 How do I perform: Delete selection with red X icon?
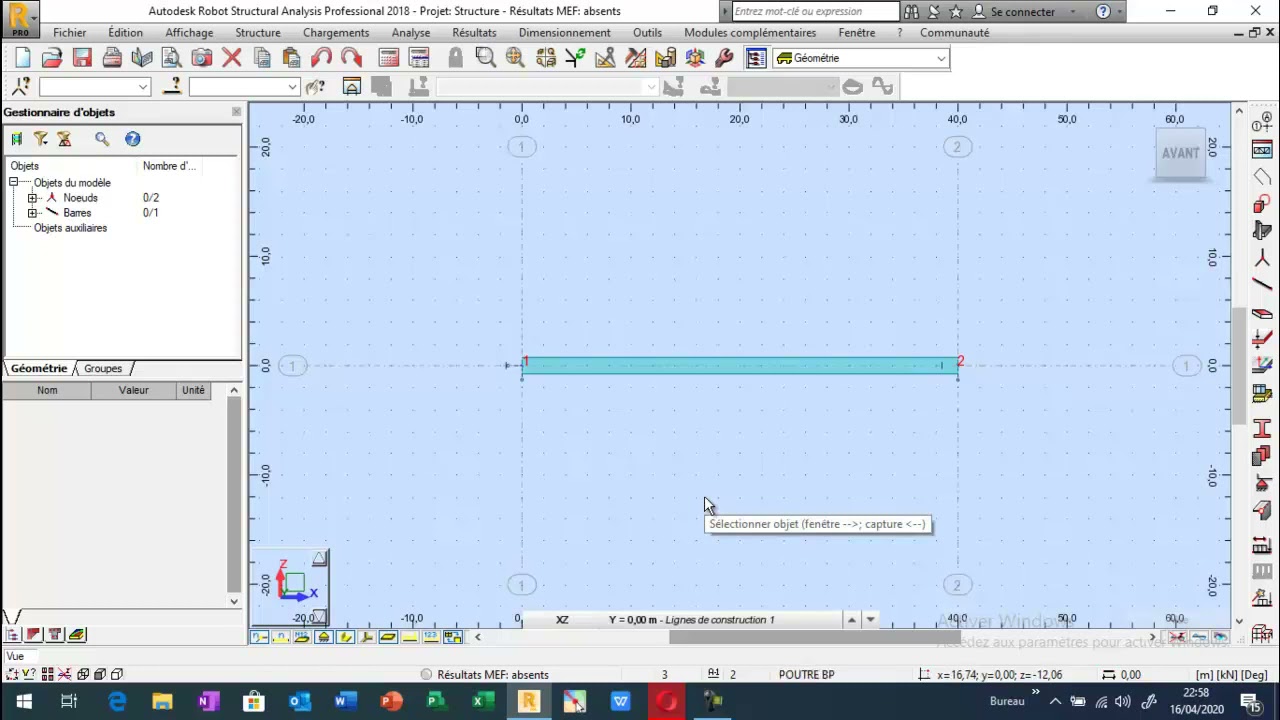[232, 58]
